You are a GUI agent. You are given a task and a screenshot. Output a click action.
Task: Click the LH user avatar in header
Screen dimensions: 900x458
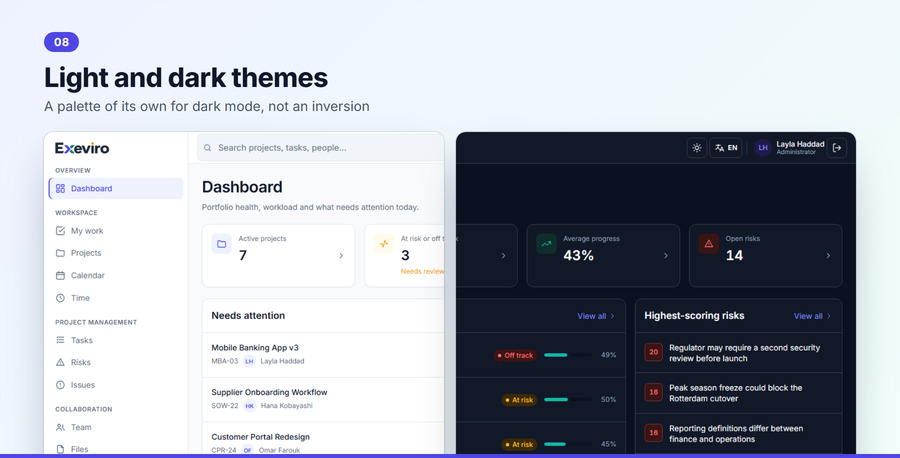pyautogui.click(x=763, y=148)
